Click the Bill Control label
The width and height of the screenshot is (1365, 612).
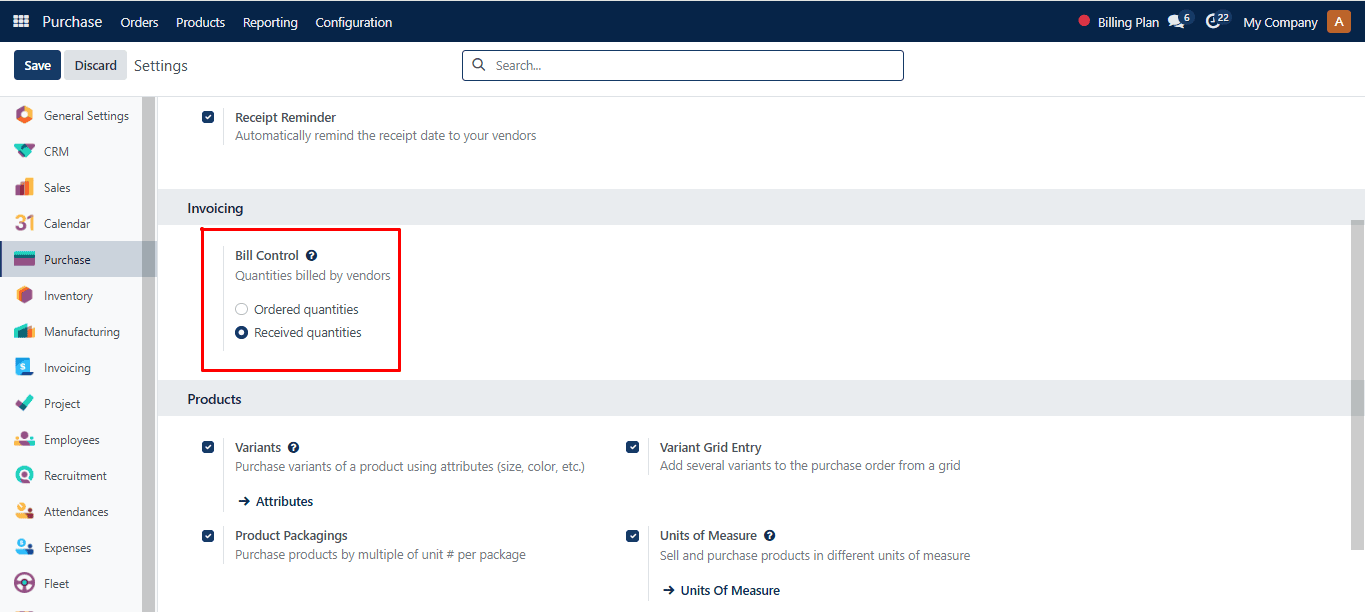click(x=267, y=255)
